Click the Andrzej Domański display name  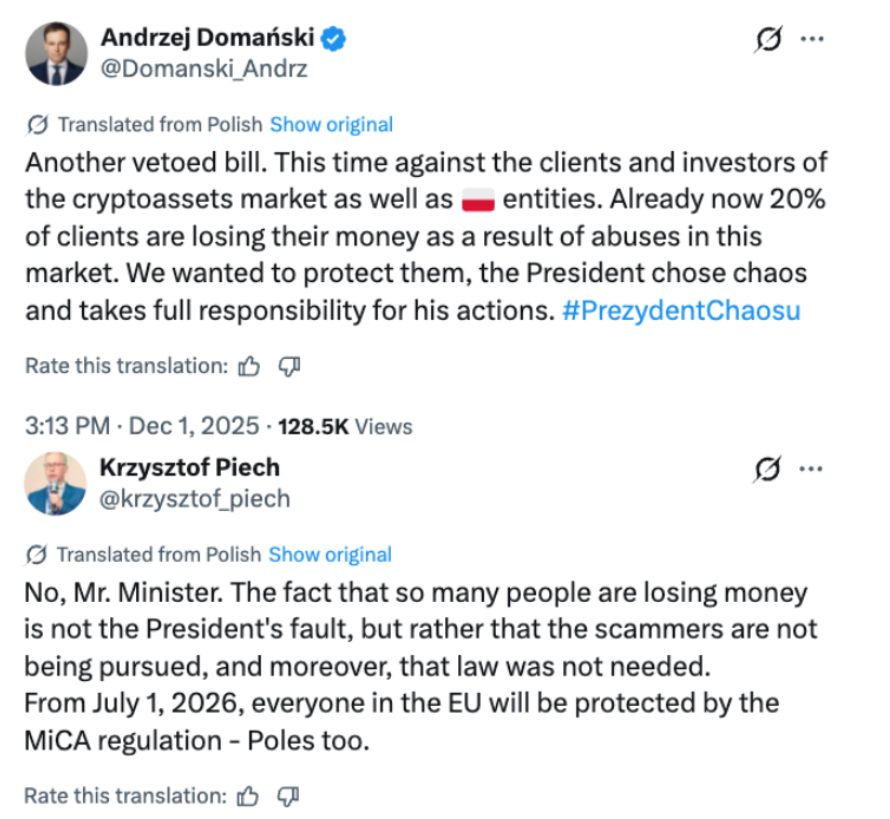(x=207, y=39)
